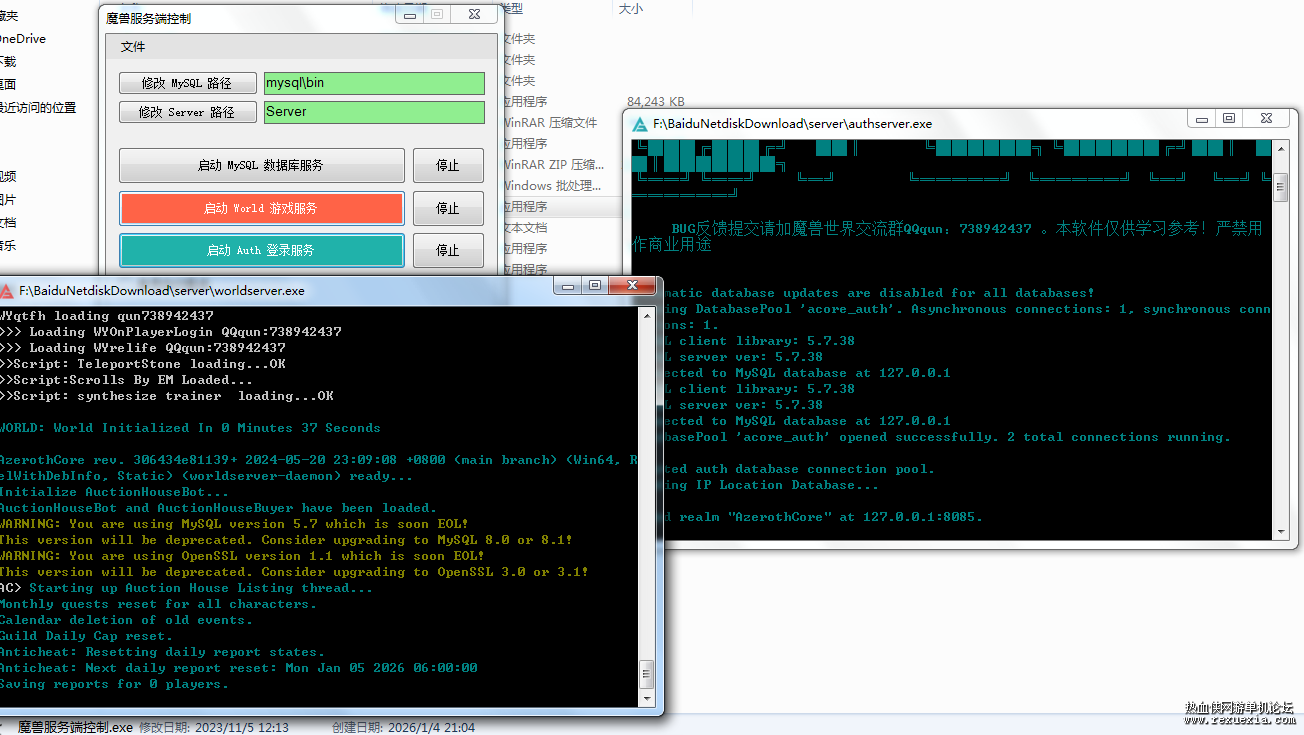Click red 启动 World 游戏服务 button
This screenshot has height=735, width=1304.
coord(261,208)
